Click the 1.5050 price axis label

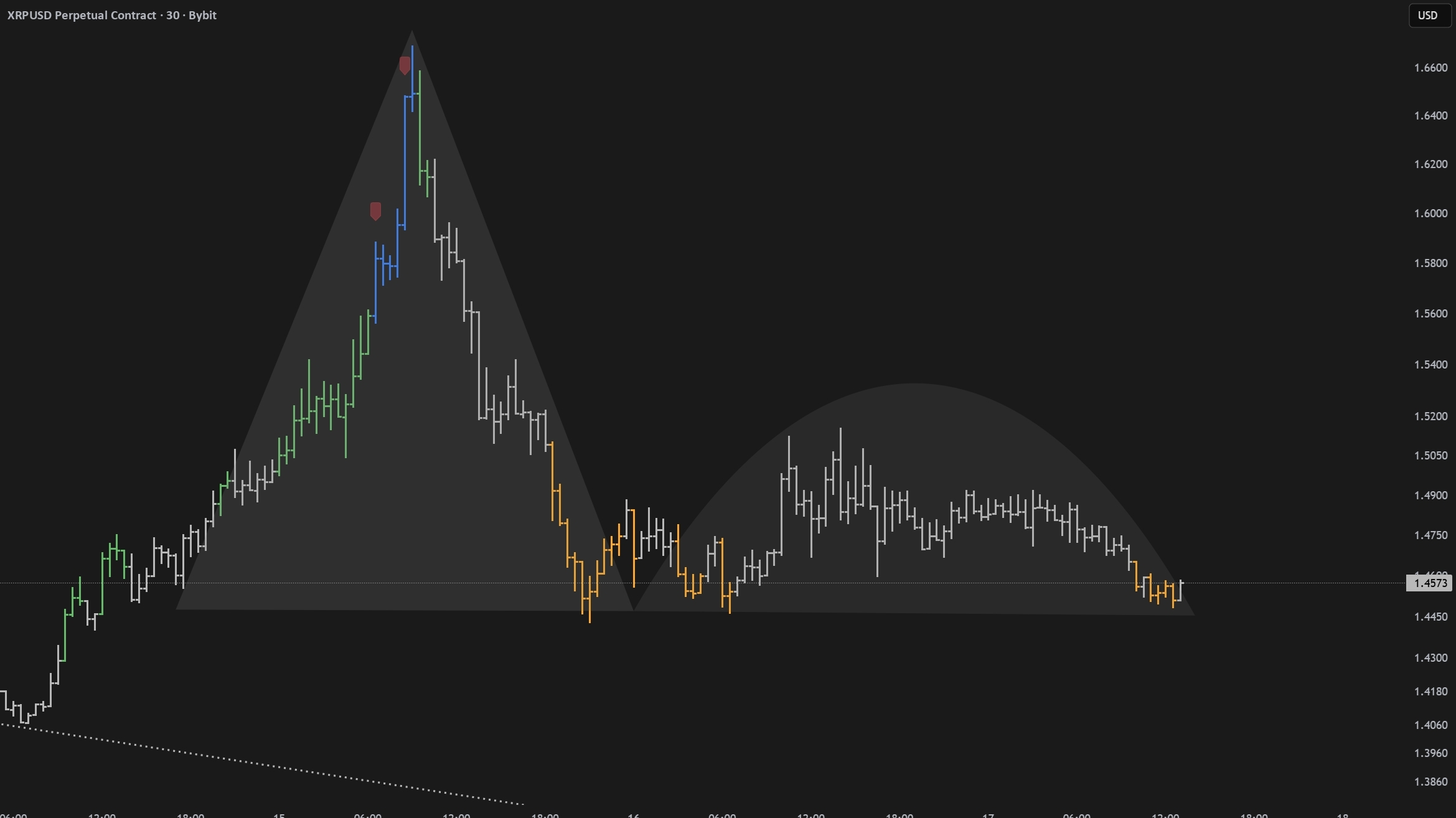[1430, 456]
